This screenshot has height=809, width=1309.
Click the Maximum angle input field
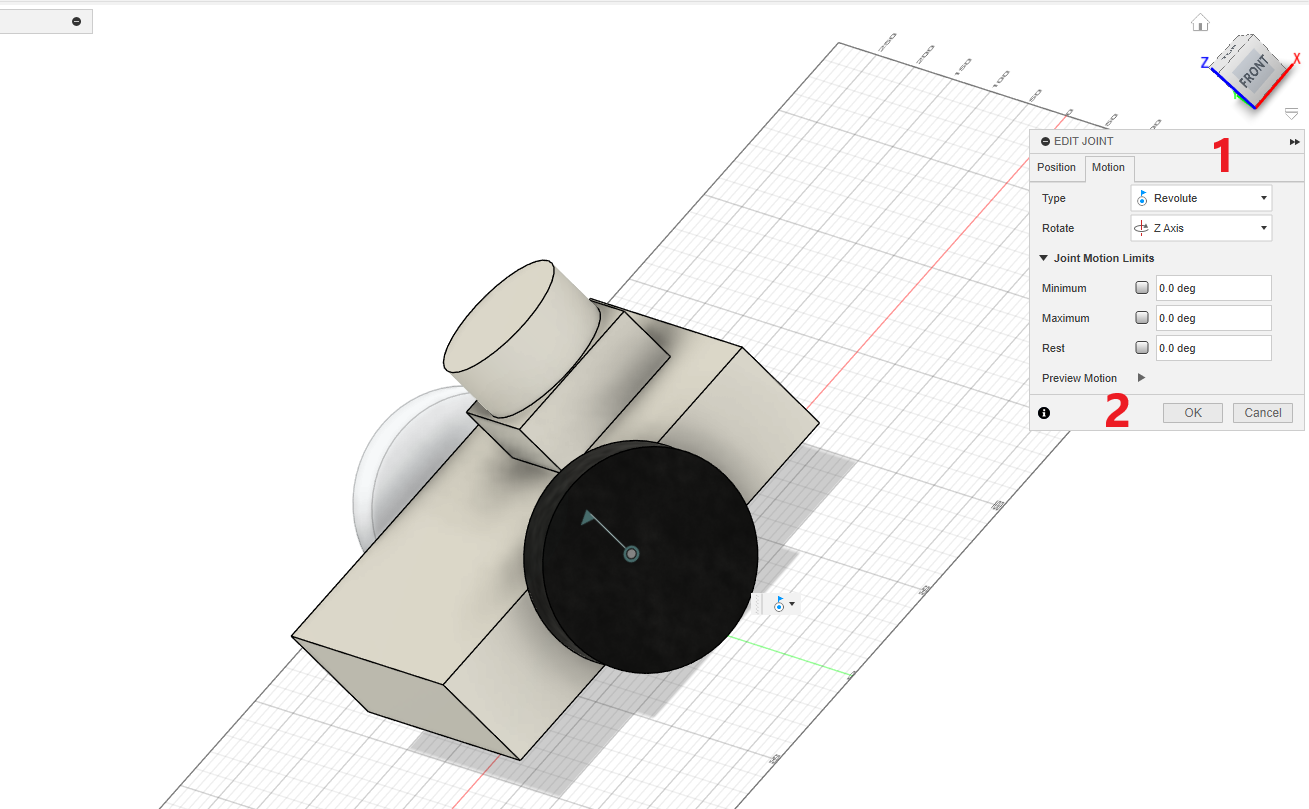1213,318
